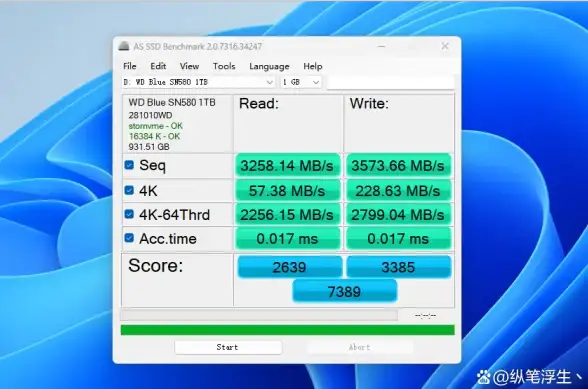Screen dimensions: 588x389
Task: Click the Write column header
Action: click(369, 103)
